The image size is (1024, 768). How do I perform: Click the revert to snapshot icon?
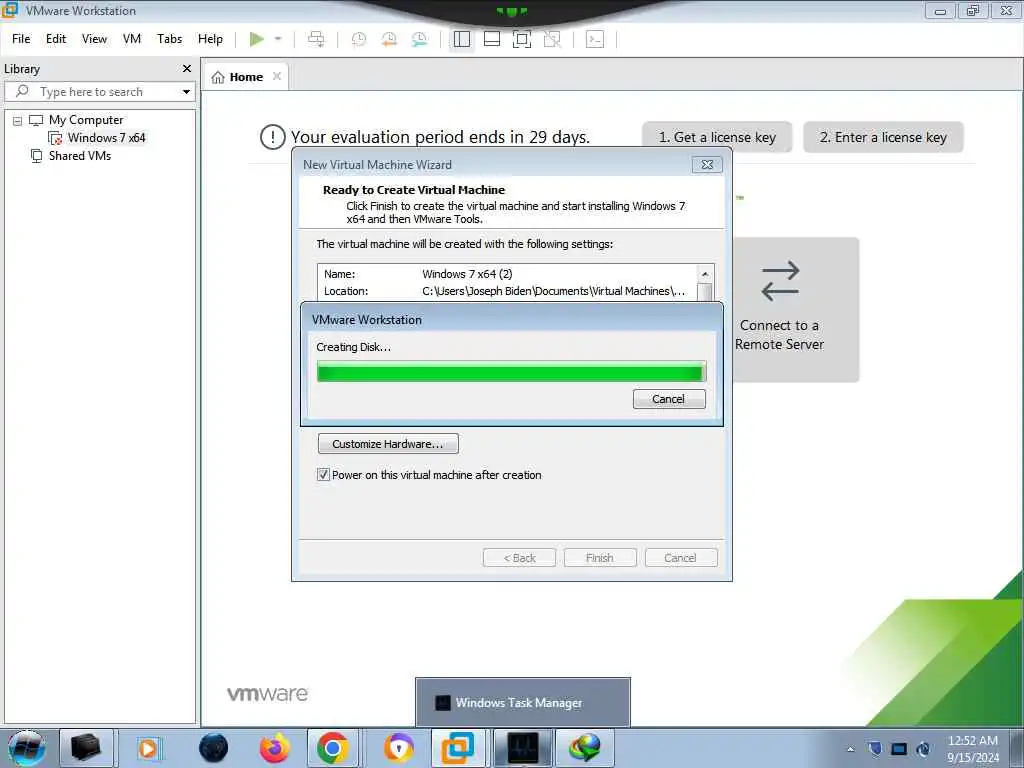click(389, 39)
